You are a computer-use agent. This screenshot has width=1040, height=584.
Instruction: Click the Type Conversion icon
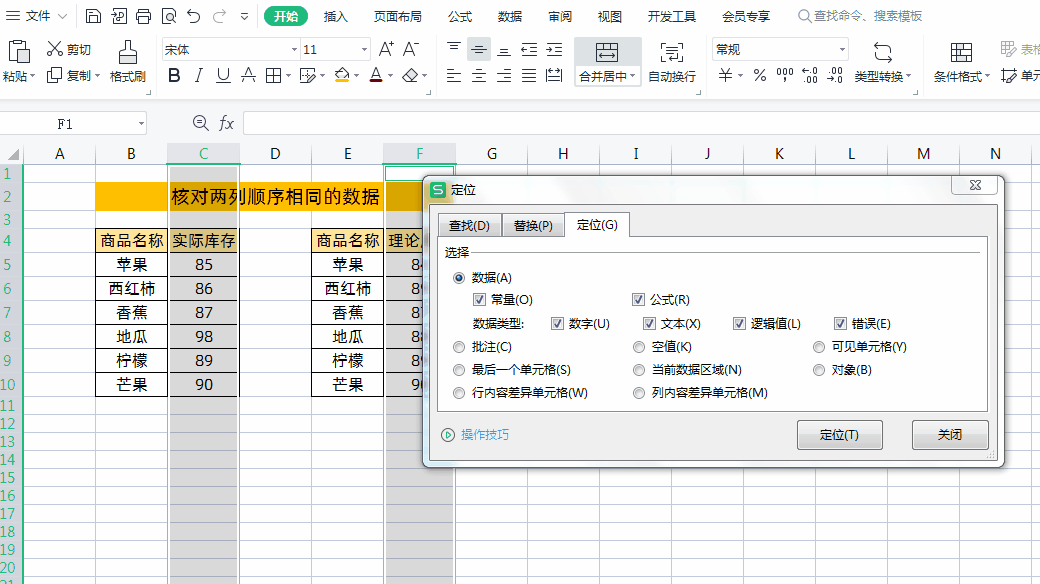click(883, 52)
